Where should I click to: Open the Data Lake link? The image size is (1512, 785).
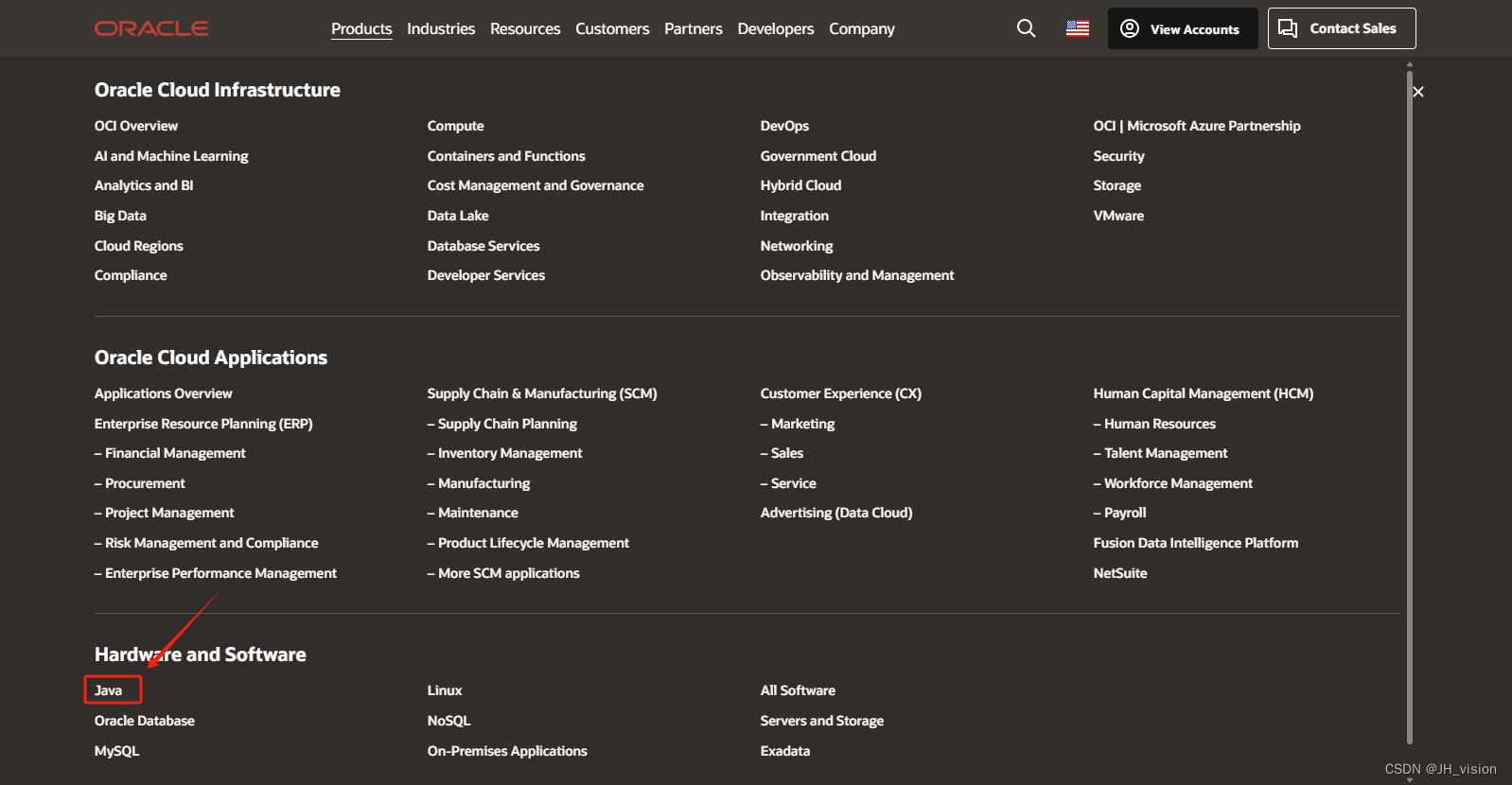pos(458,216)
